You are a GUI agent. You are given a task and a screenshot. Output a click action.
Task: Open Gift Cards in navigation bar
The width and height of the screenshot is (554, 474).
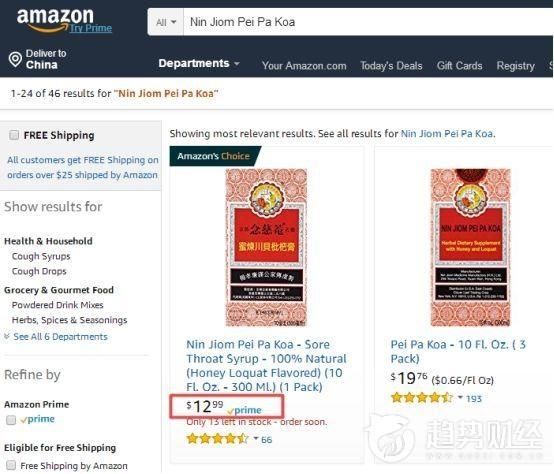[459, 66]
